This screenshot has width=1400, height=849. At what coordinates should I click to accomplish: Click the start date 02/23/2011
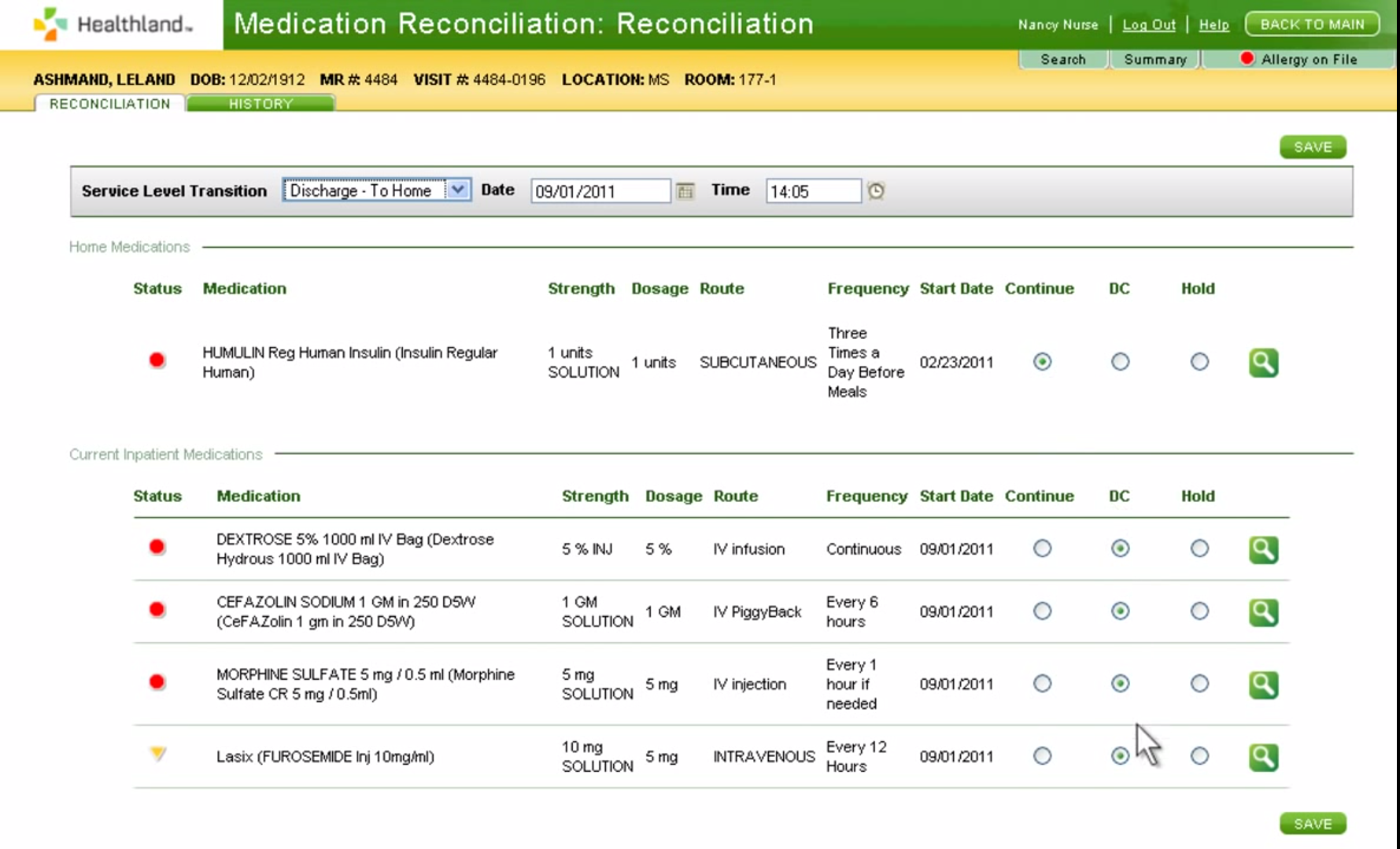tap(956, 362)
